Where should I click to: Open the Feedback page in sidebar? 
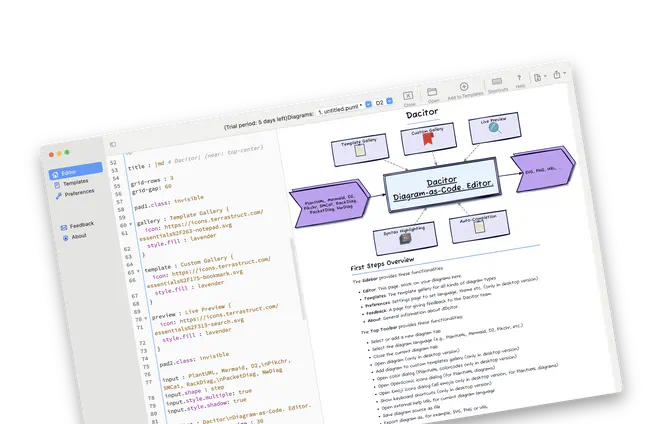point(78,225)
